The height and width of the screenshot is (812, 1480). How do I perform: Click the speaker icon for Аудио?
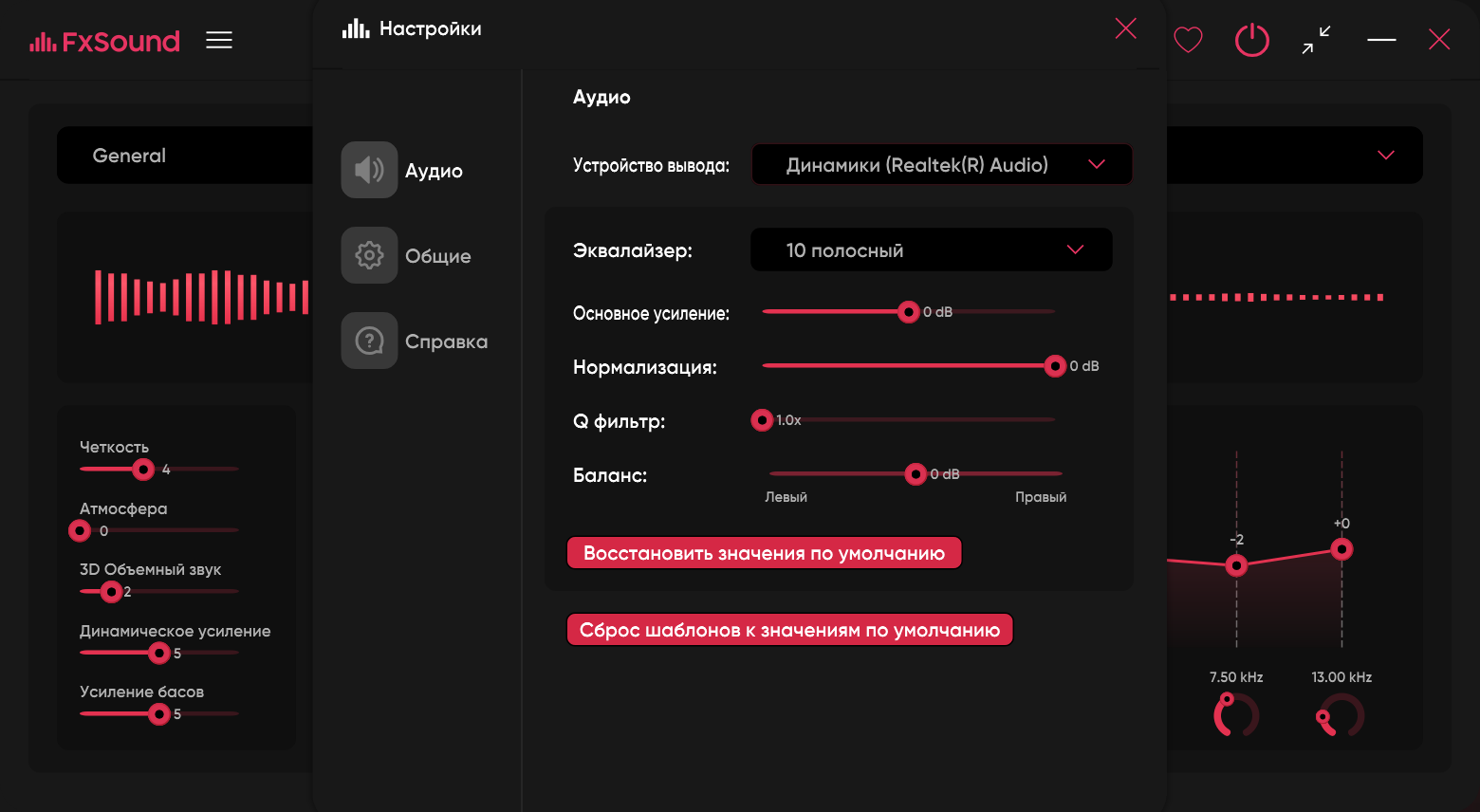point(369,170)
